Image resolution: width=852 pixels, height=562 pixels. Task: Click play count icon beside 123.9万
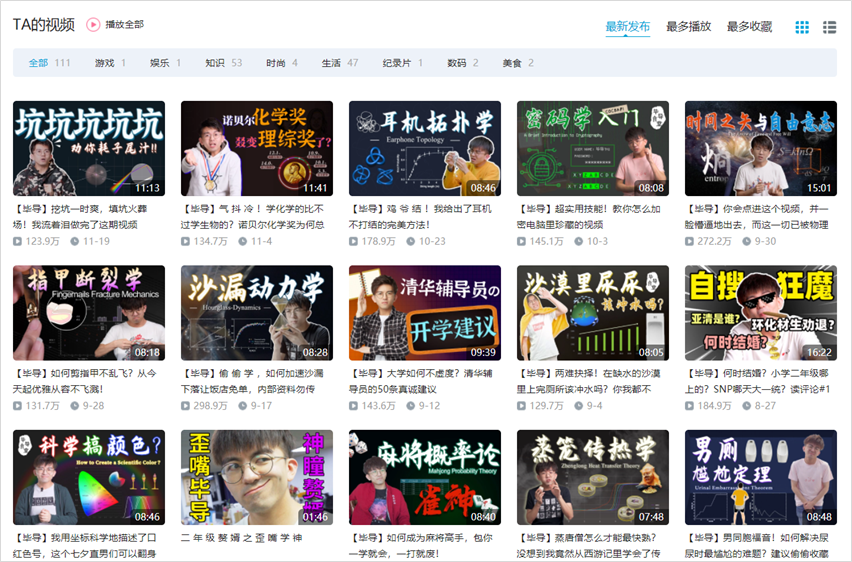point(17,241)
